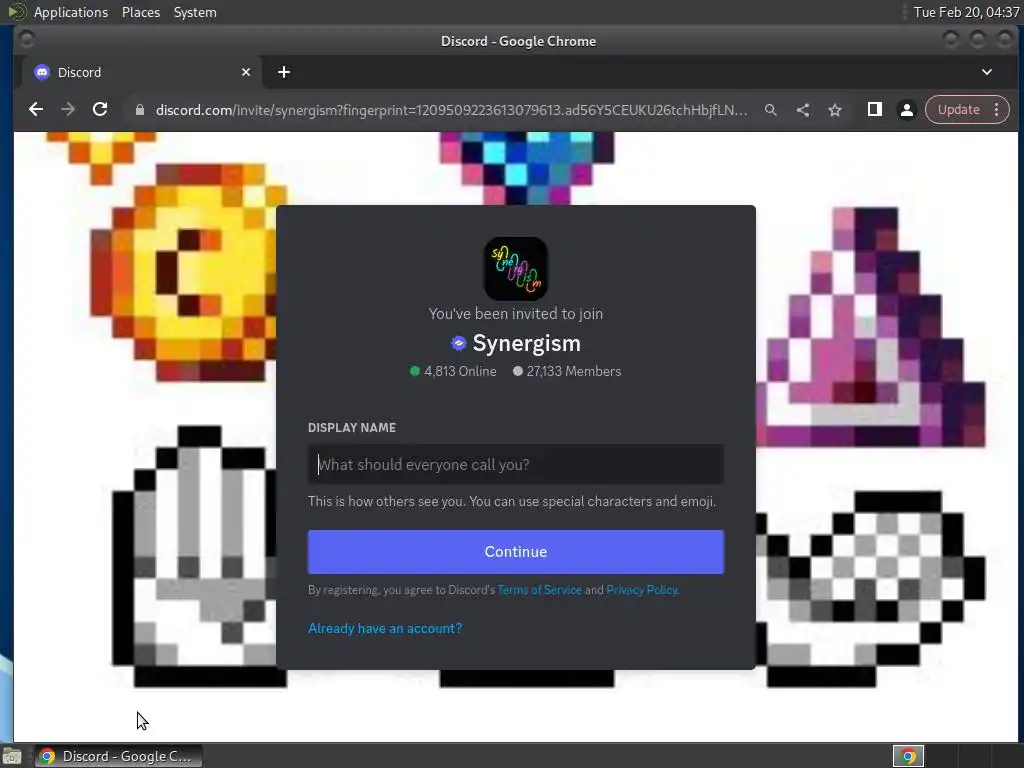1024x768 pixels.
Task: Bookmark this page with the star
Action: [835, 110]
